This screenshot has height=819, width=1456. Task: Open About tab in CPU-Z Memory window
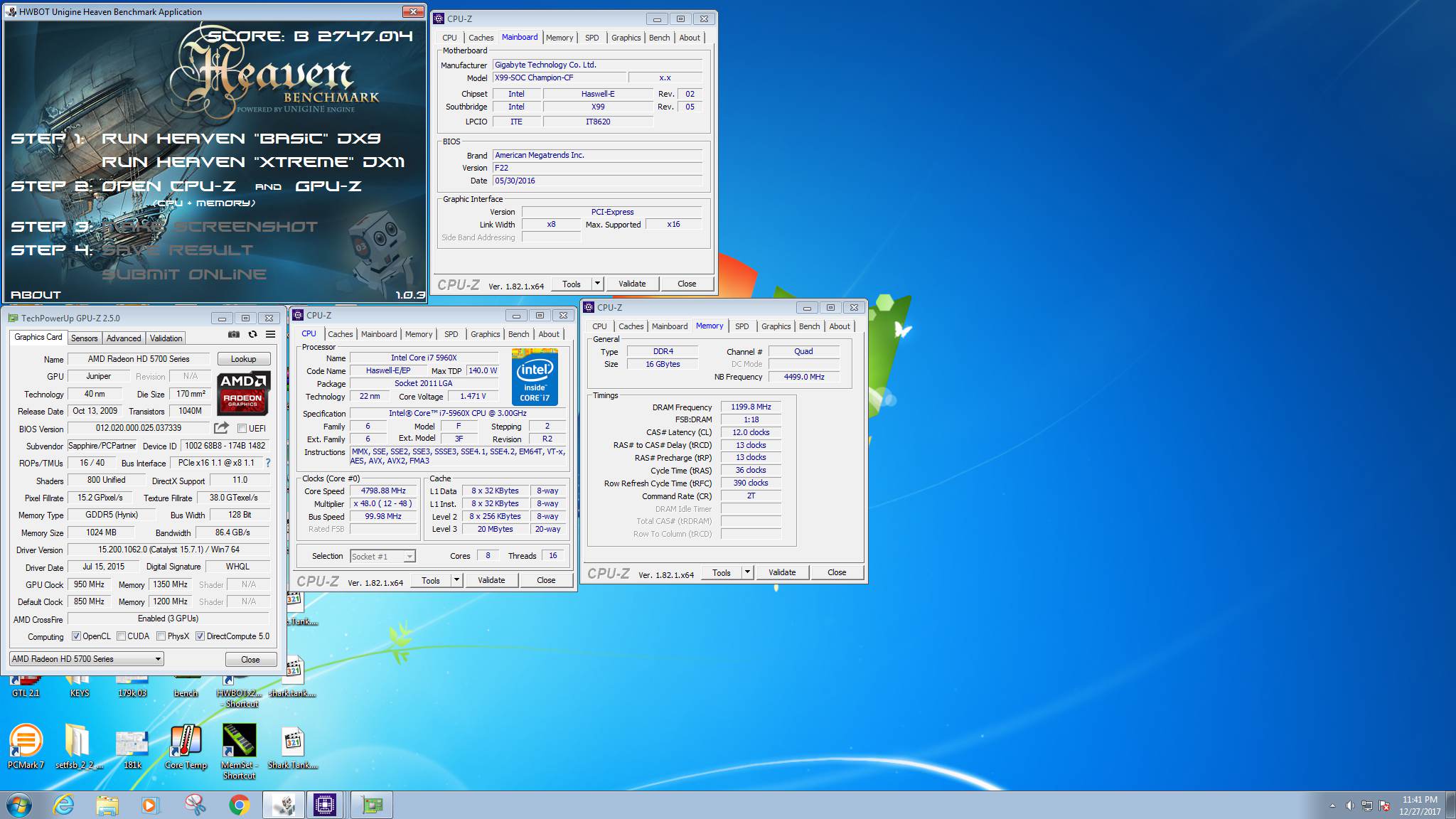[x=839, y=326]
